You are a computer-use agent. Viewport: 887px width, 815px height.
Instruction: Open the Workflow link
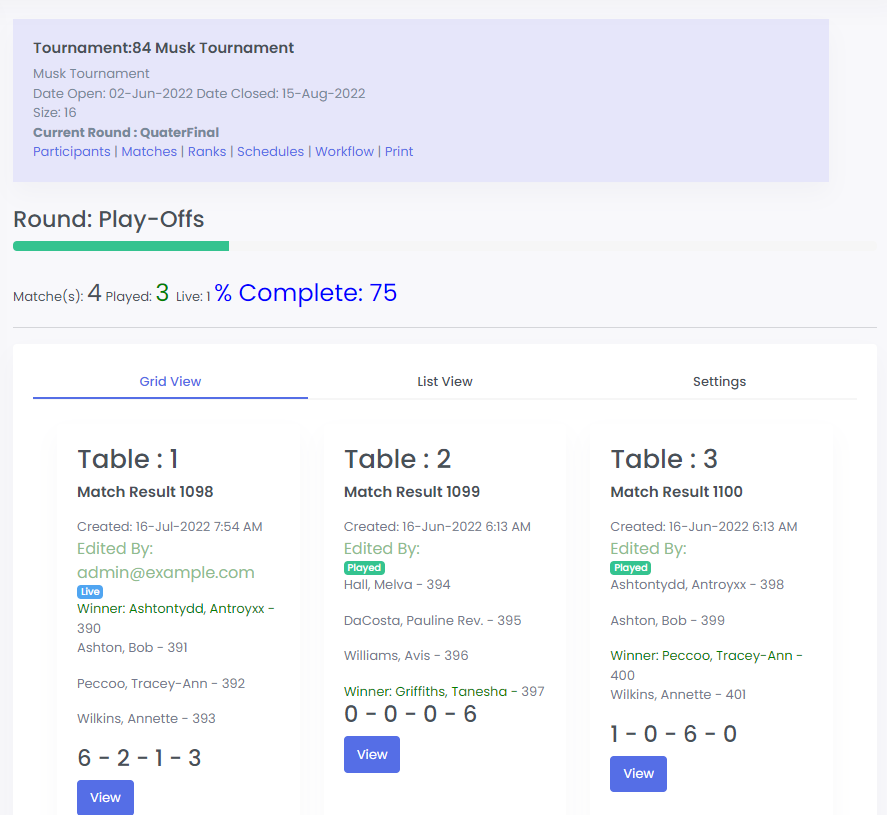tap(344, 152)
